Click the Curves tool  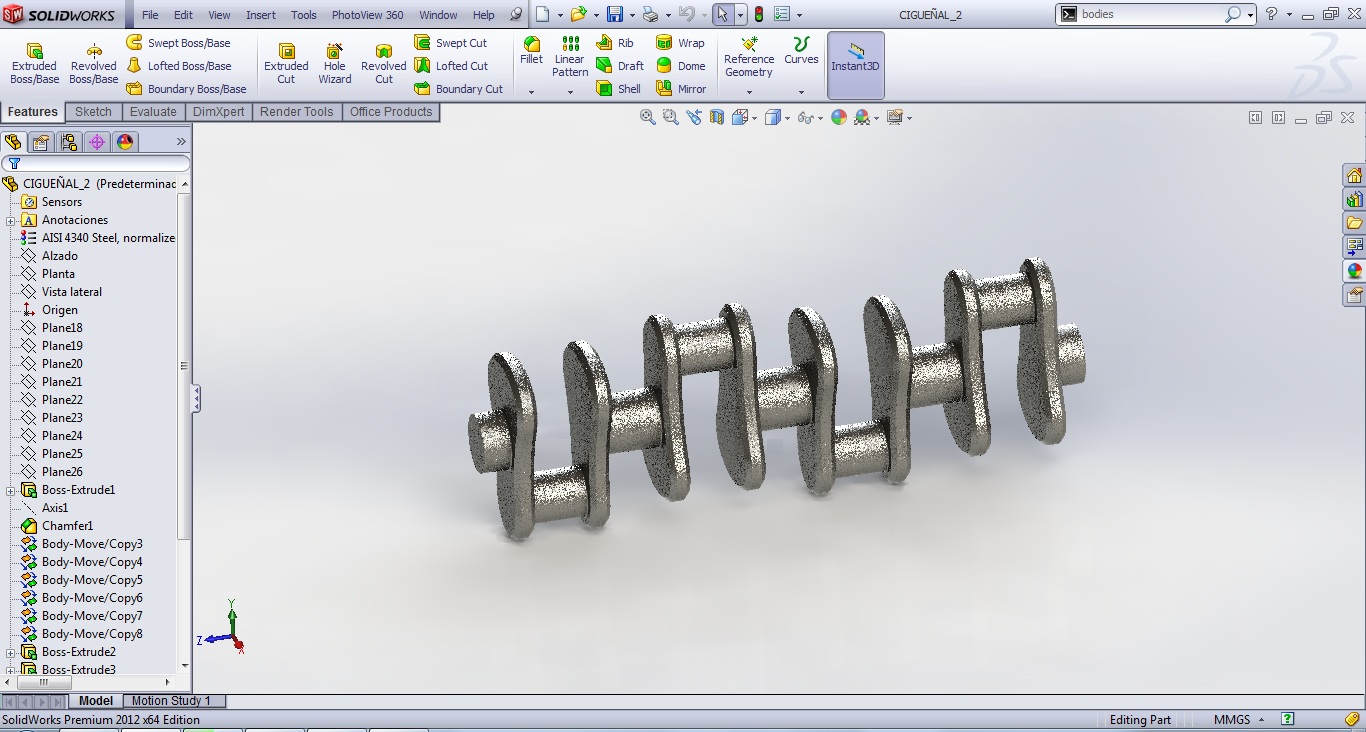tap(801, 51)
